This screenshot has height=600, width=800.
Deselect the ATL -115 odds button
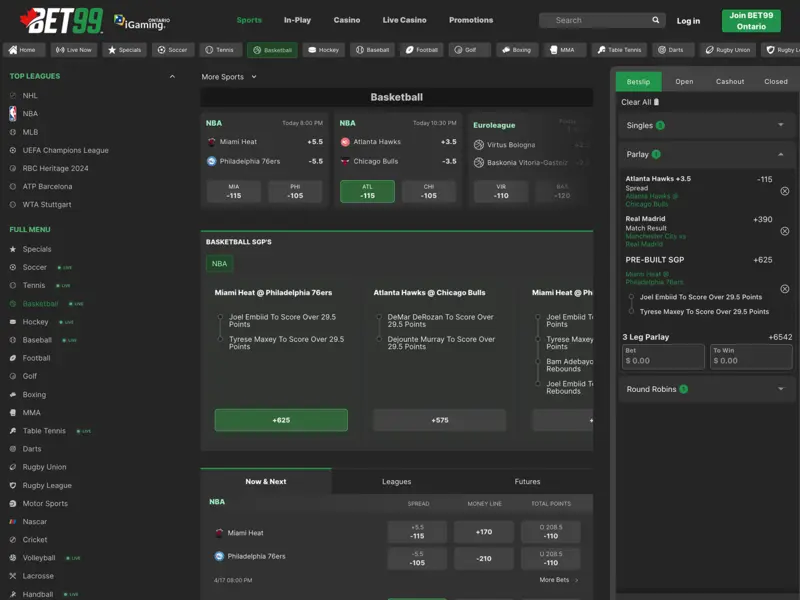coord(367,191)
